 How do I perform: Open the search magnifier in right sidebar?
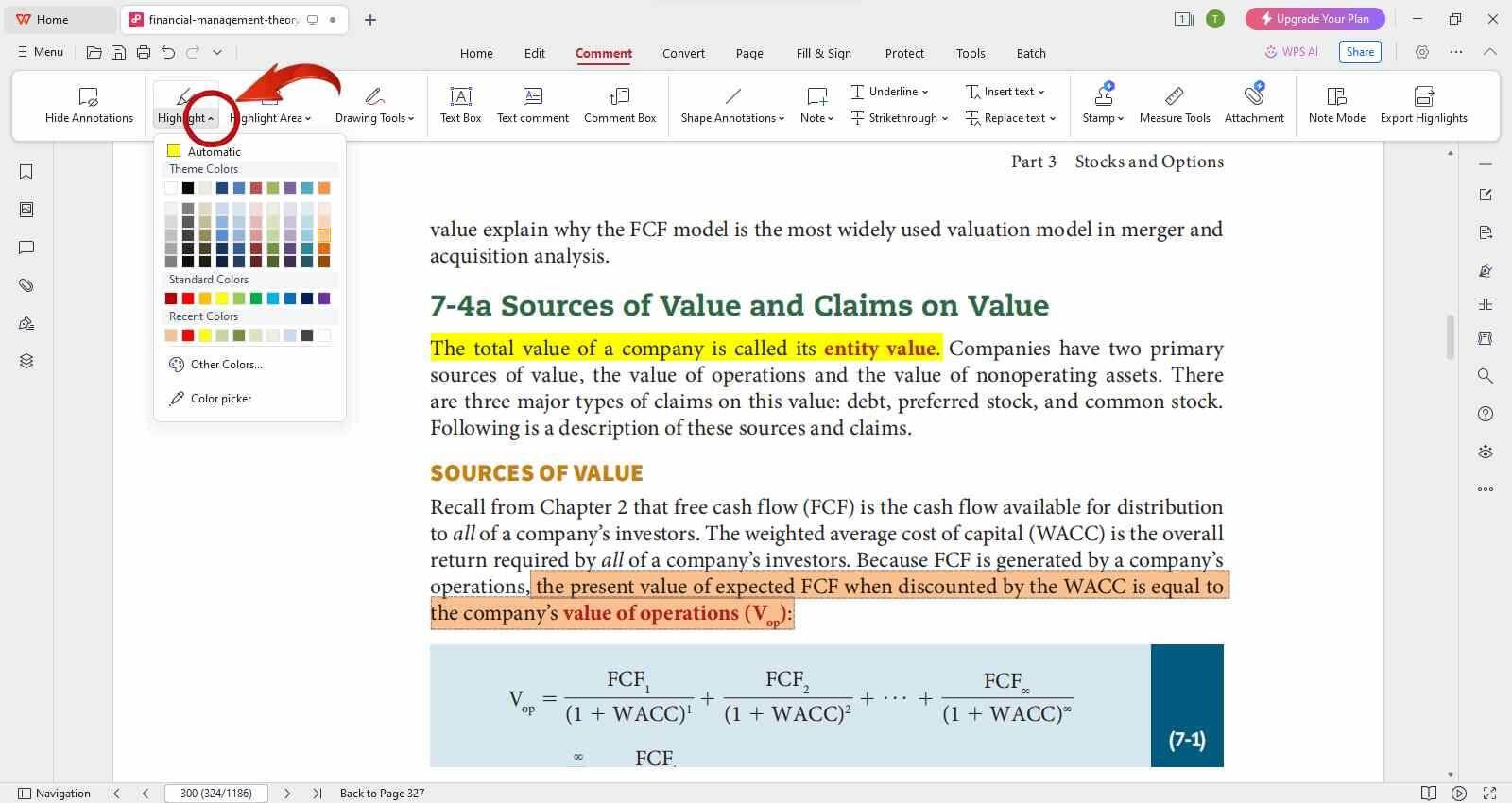coord(1486,376)
